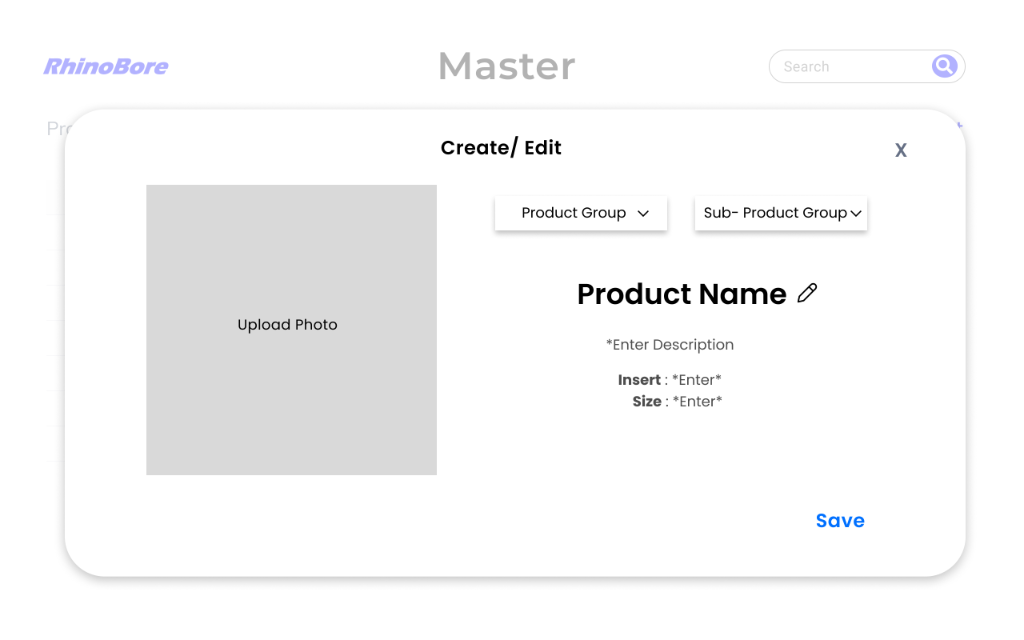Click the *Enter* value next to Size

click(x=697, y=402)
